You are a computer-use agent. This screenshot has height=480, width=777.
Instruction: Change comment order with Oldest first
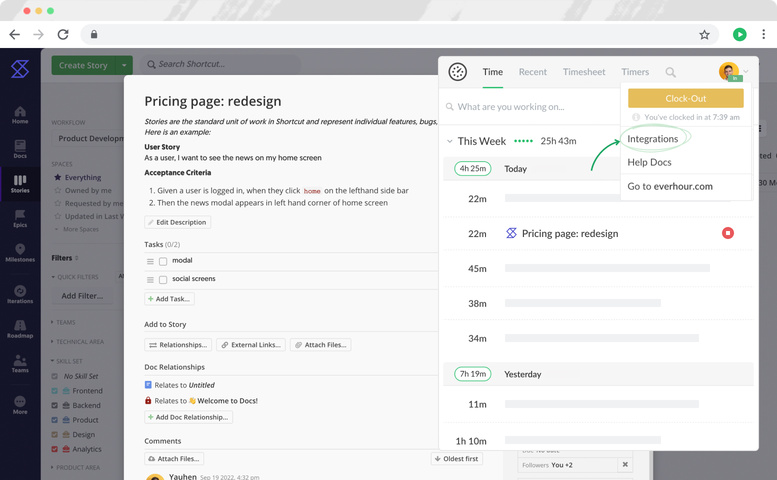(x=456, y=459)
